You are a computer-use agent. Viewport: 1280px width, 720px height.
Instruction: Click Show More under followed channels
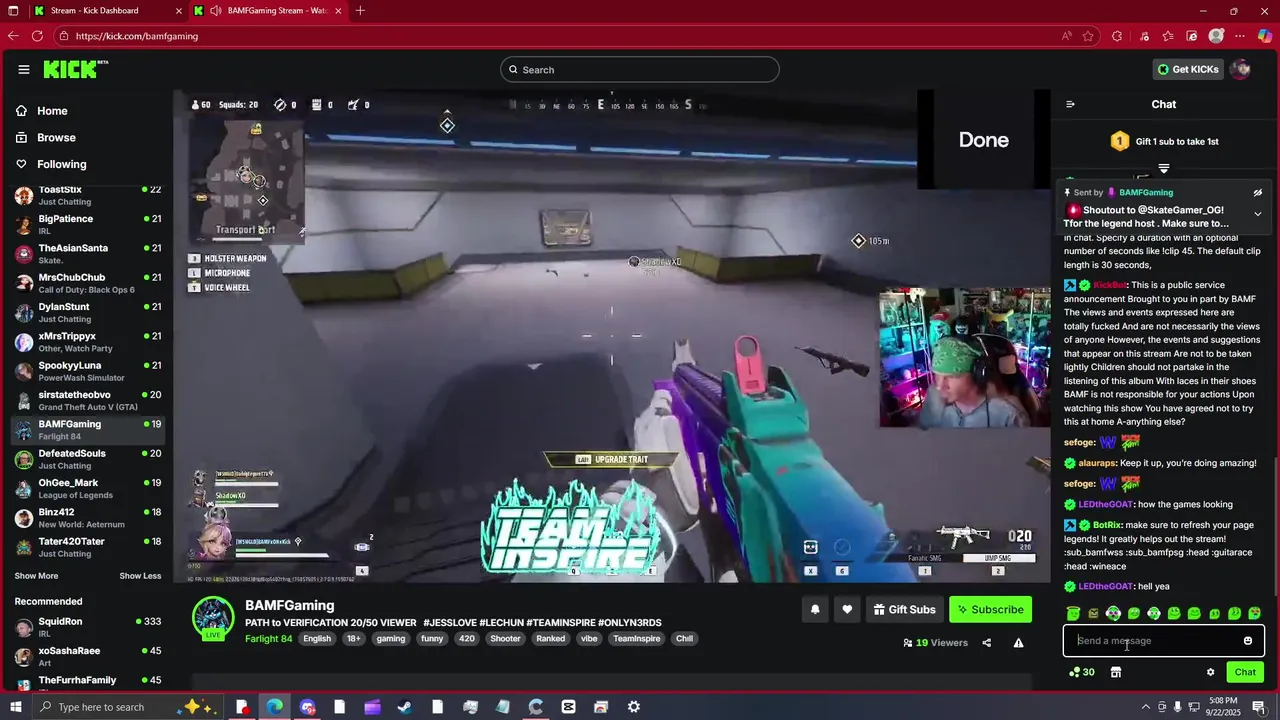36,576
